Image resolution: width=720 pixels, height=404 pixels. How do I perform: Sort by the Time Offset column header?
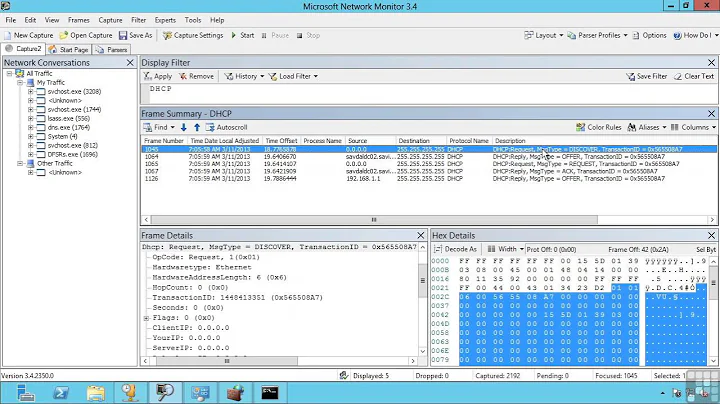(x=281, y=140)
